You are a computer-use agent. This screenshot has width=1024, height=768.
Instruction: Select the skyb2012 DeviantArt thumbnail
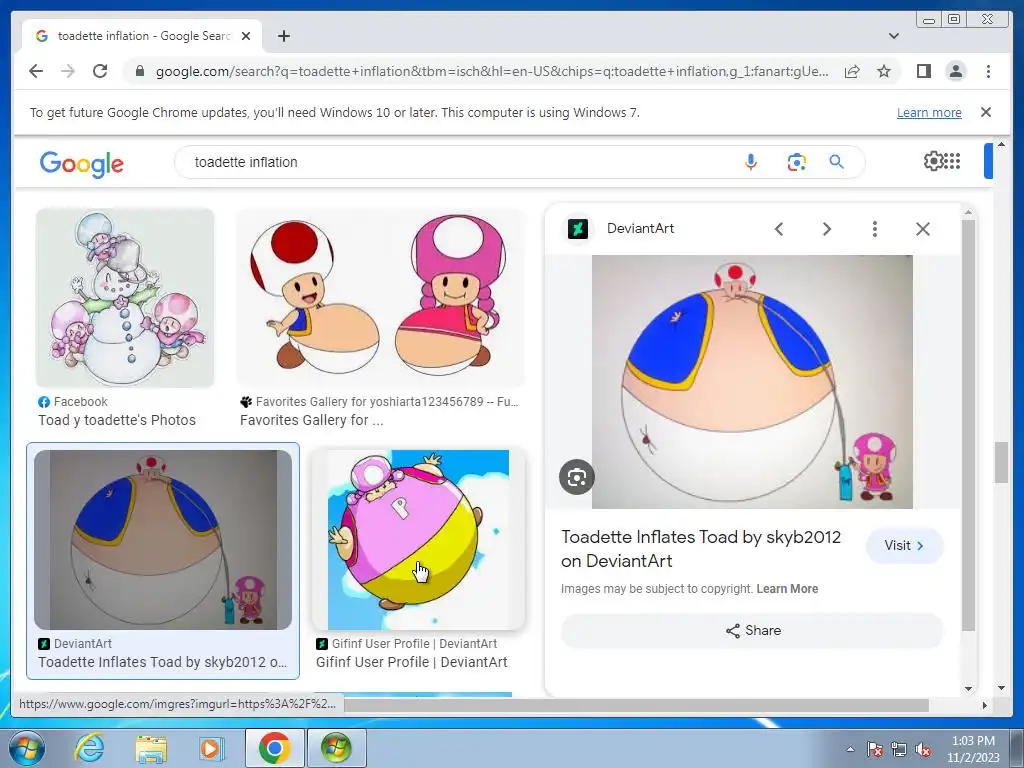point(163,539)
